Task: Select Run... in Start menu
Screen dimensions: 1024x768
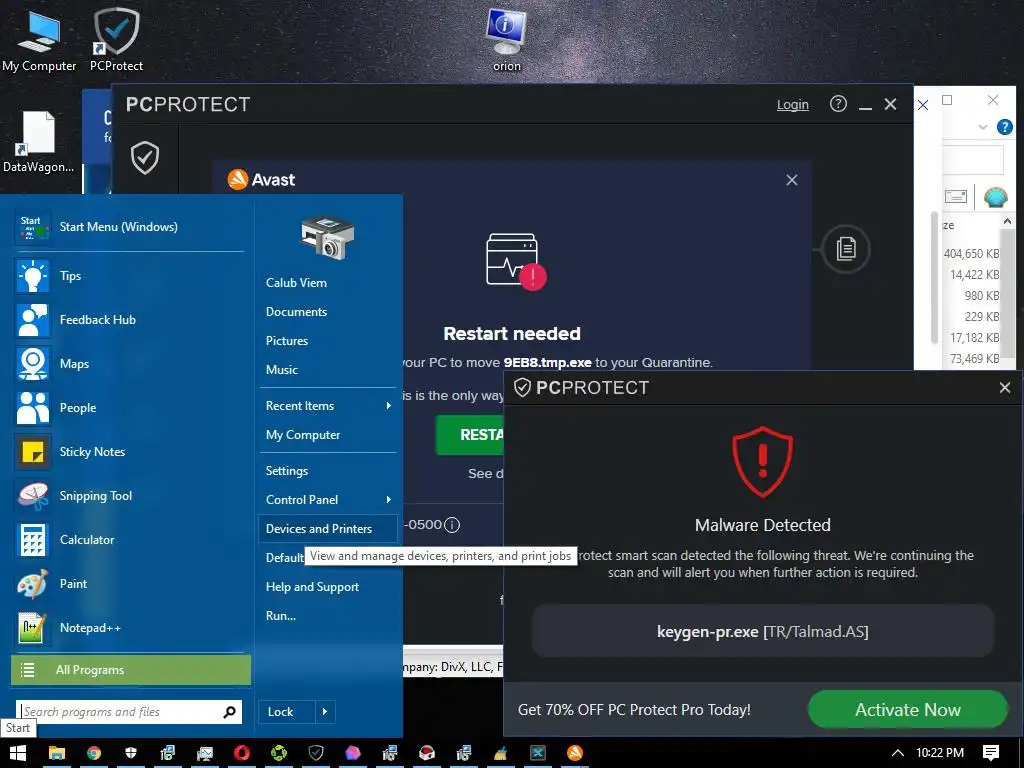Action: [x=281, y=615]
